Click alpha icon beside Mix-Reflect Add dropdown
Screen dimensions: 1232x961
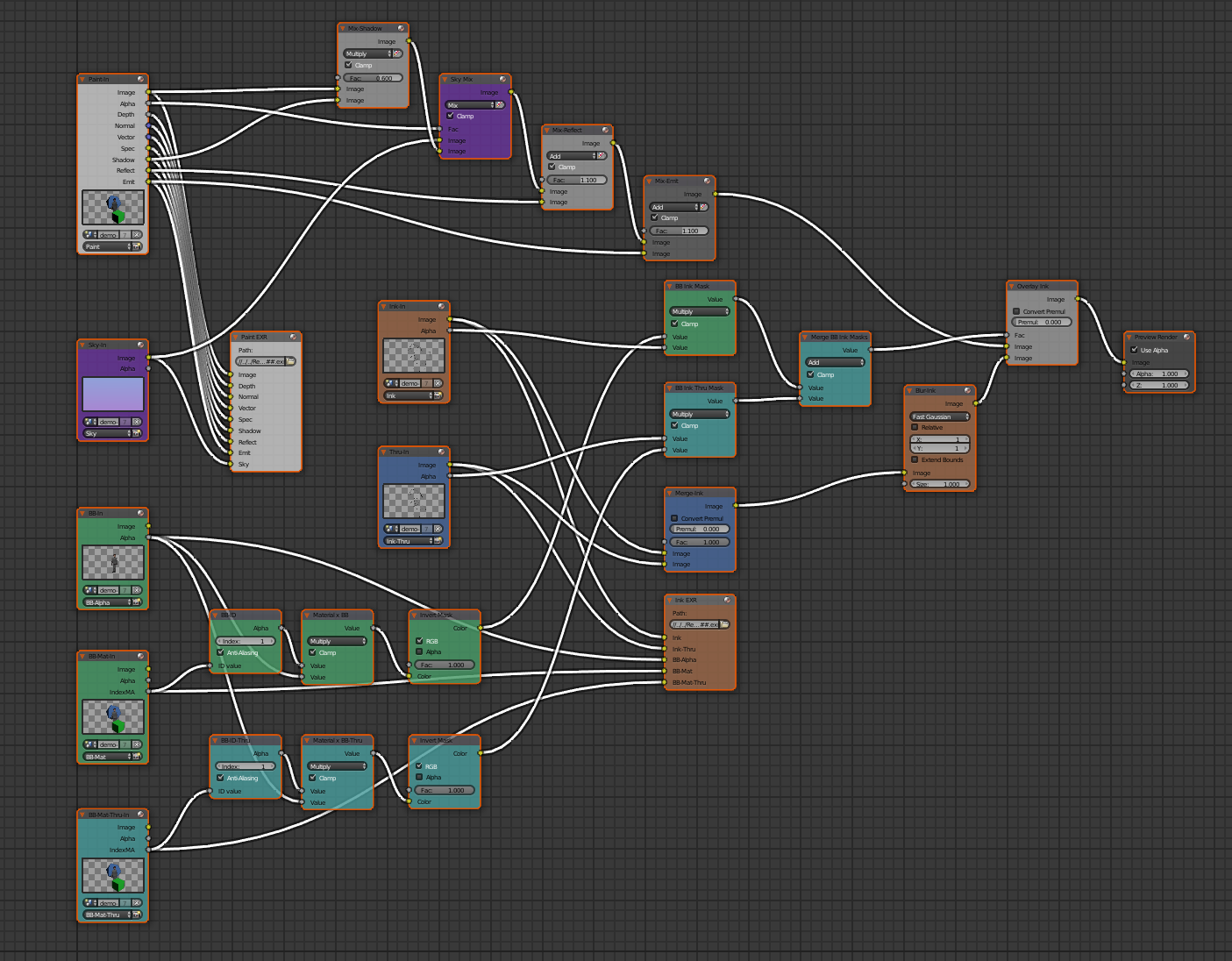602,156
